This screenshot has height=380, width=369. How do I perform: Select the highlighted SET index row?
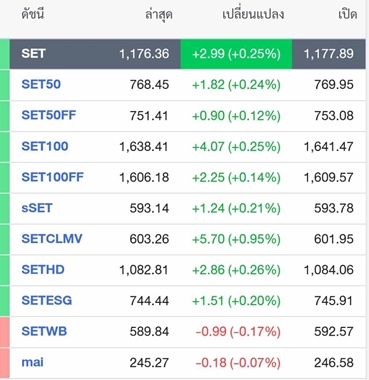tap(188, 54)
